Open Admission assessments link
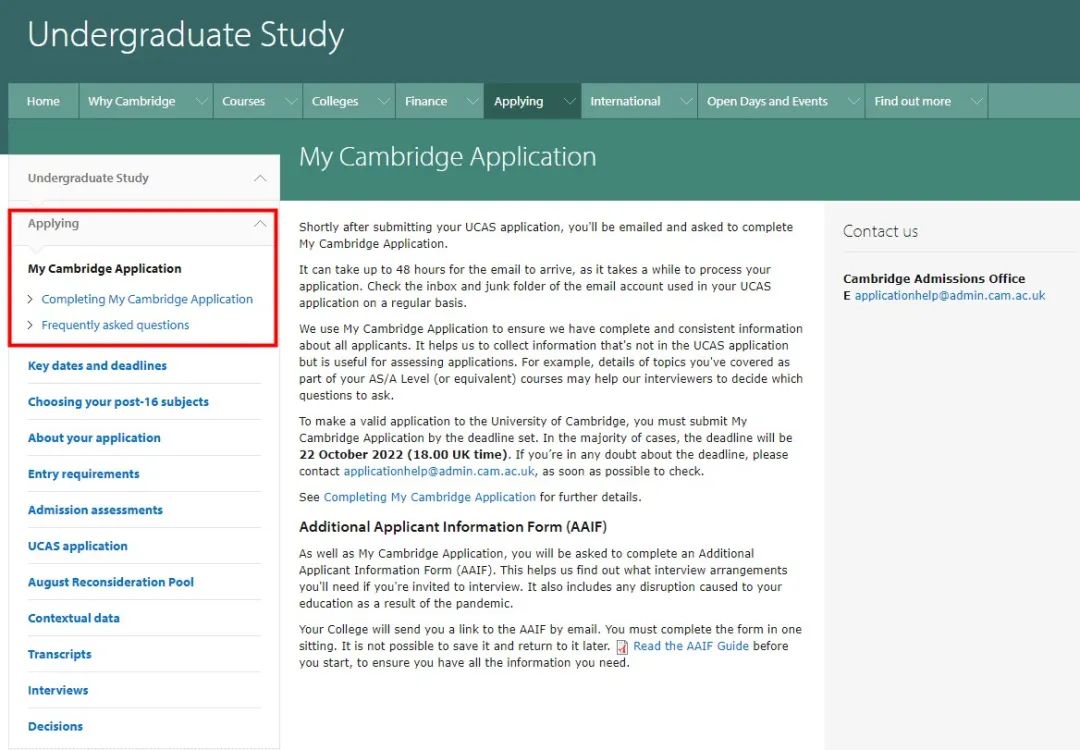1080x750 pixels. point(95,510)
